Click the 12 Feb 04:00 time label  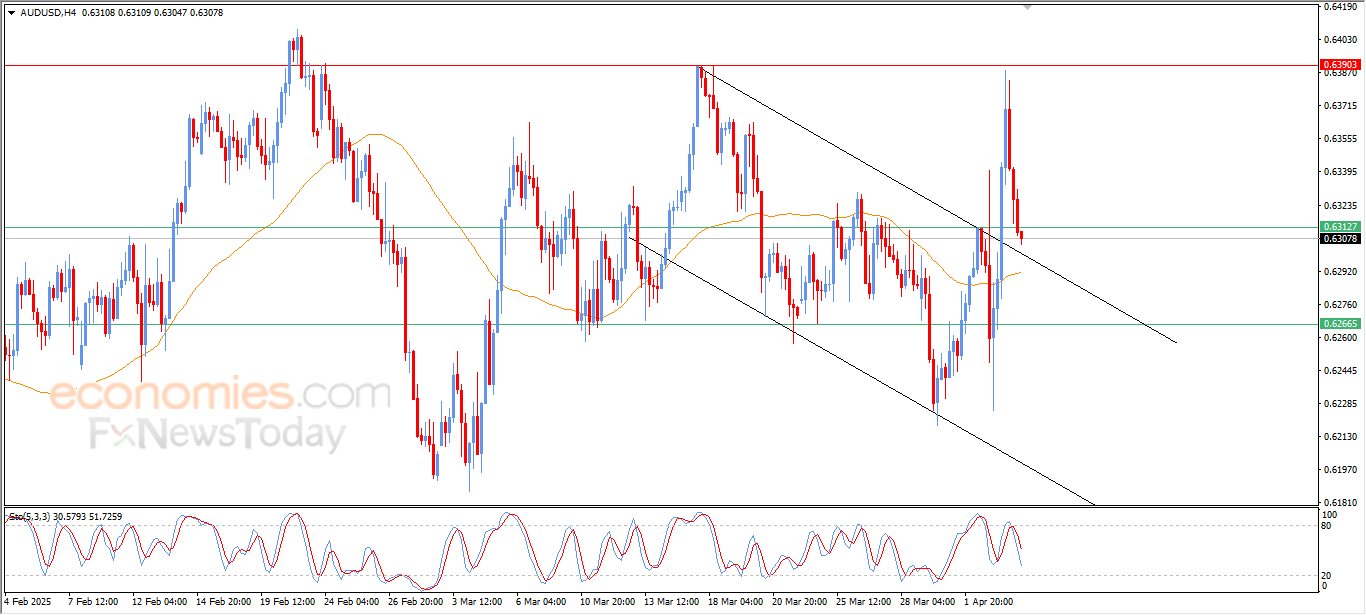click(x=158, y=602)
